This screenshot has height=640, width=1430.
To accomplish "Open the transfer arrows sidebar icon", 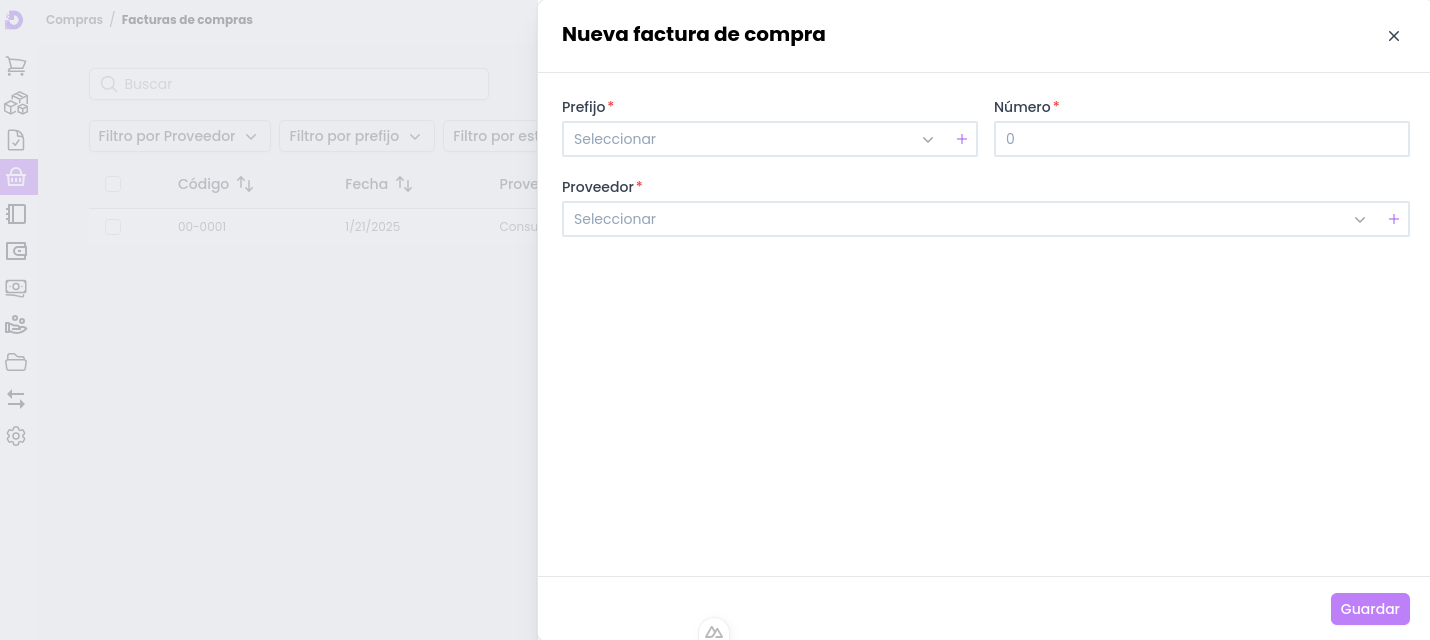I will 16,399.
